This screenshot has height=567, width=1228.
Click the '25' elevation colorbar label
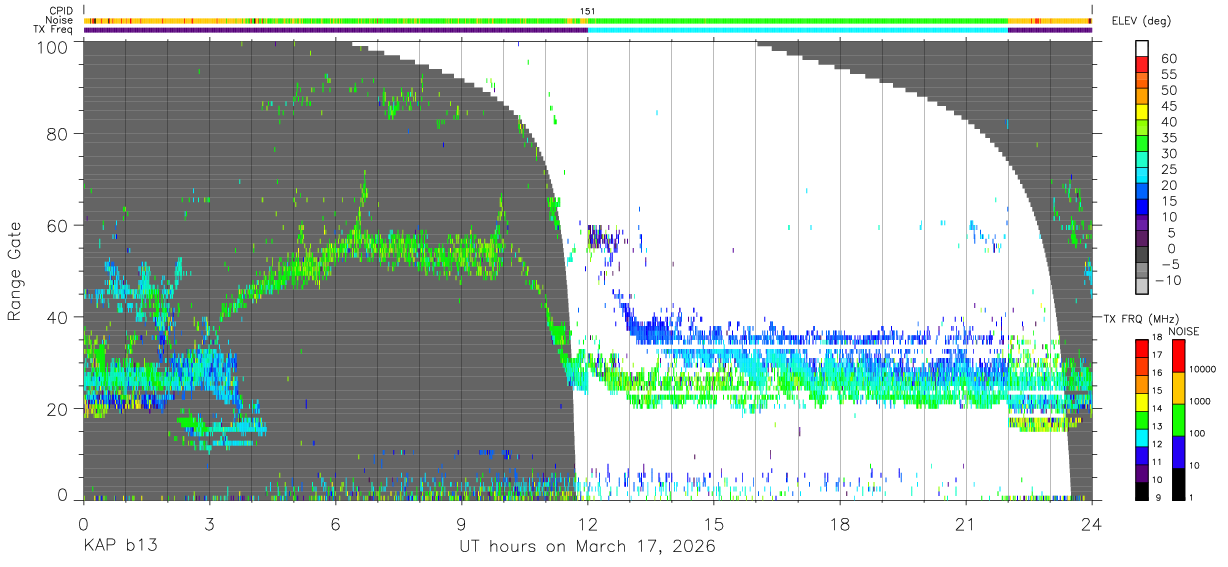tap(1168, 170)
